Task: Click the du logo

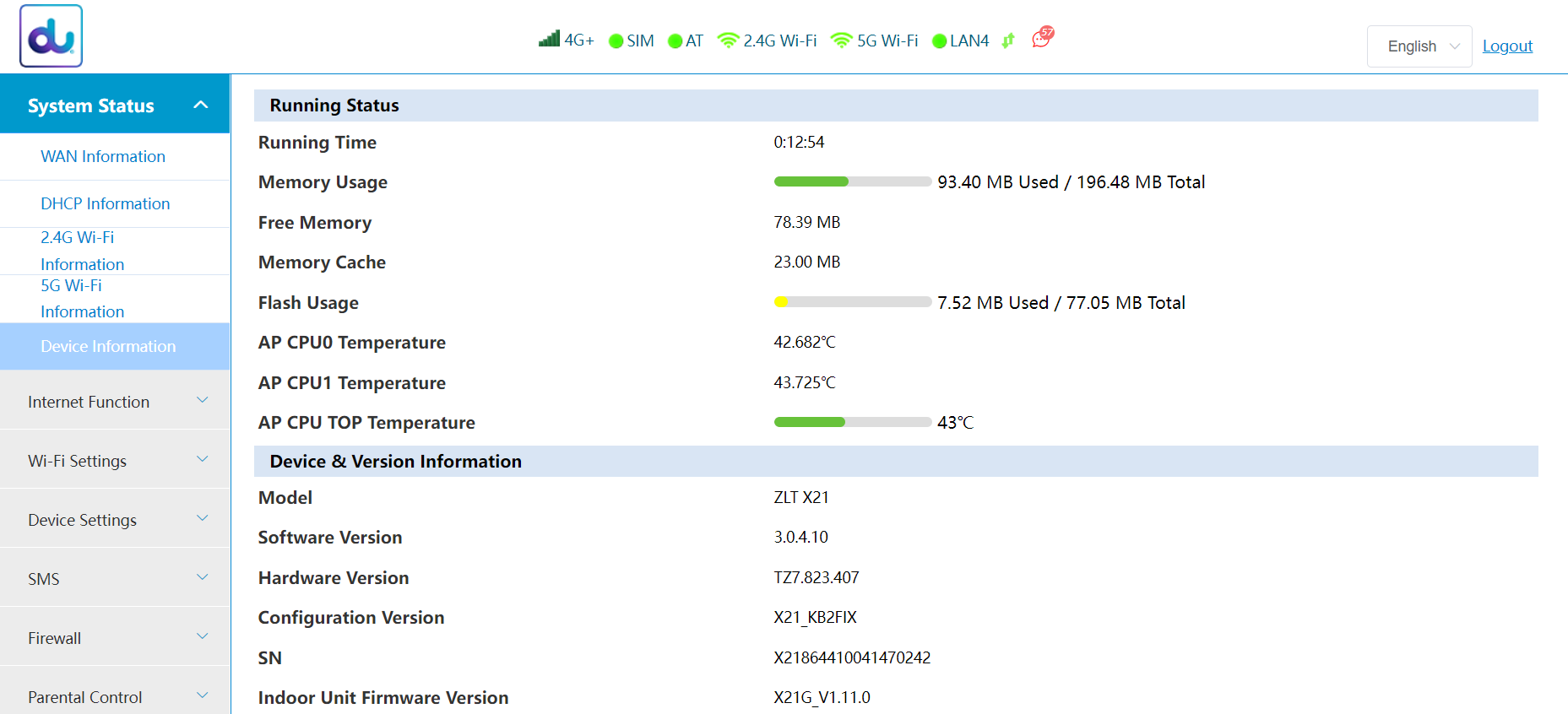Action: click(51, 36)
